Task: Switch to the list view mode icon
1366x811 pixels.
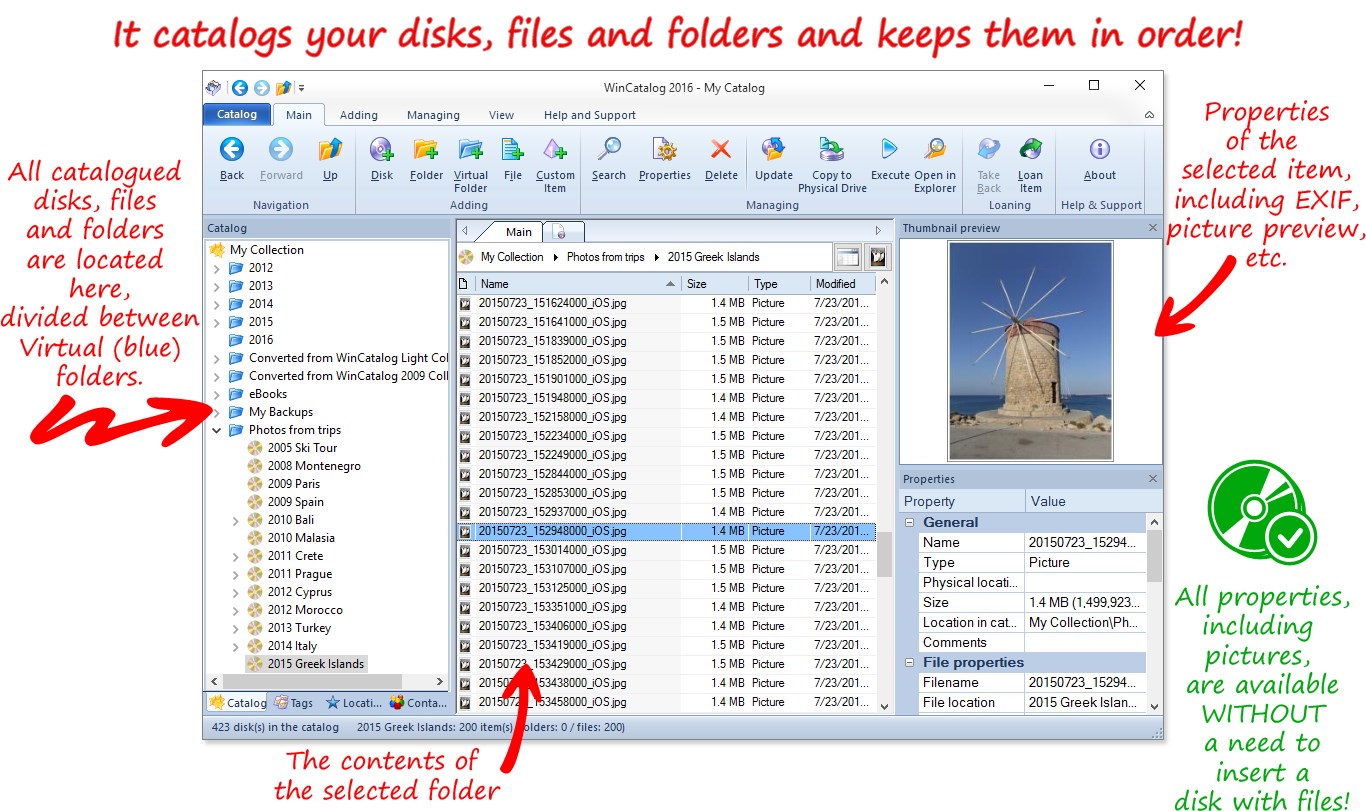Action: click(x=848, y=257)
